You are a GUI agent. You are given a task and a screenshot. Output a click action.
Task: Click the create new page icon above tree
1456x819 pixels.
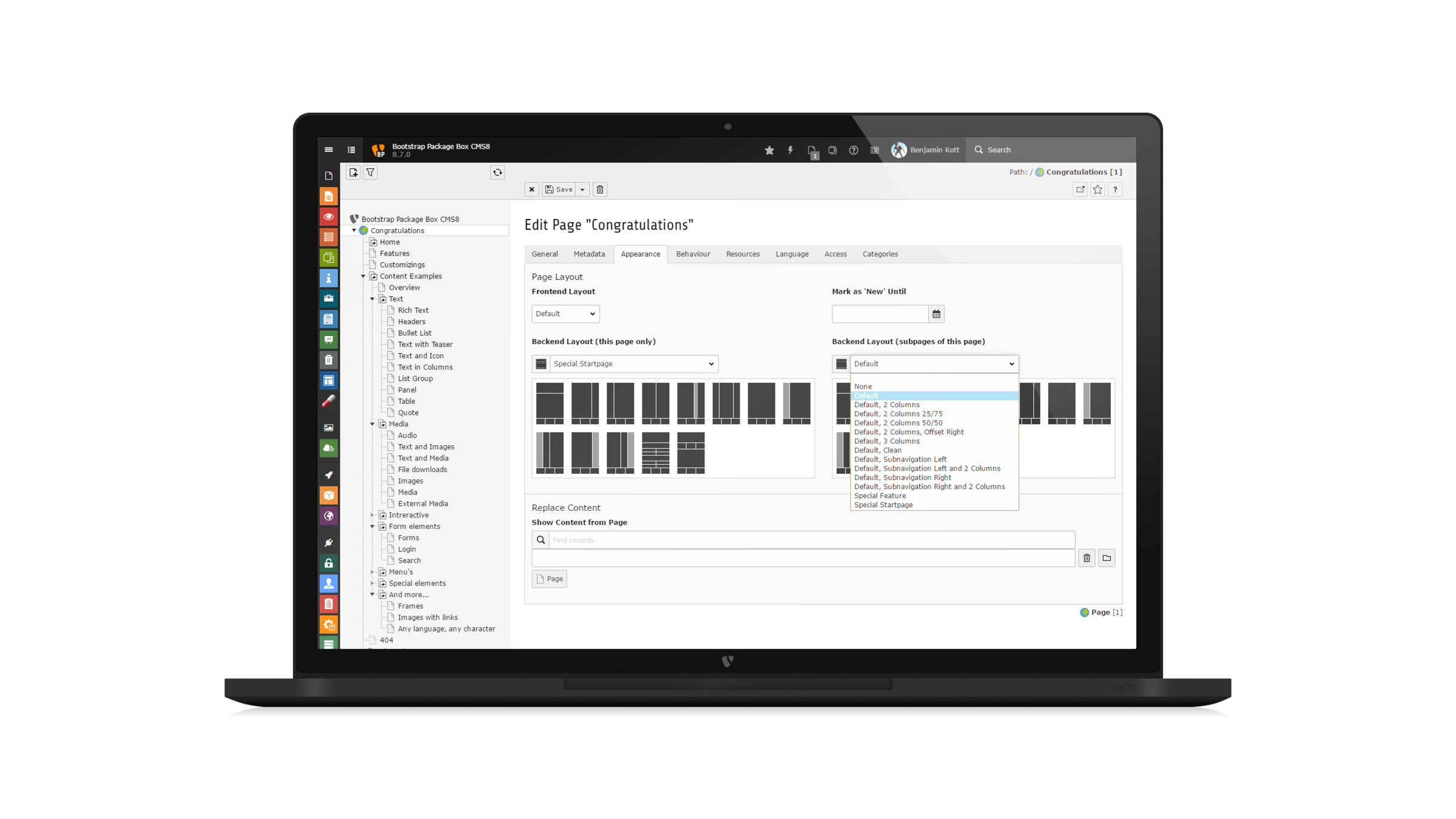click(353, 172)
